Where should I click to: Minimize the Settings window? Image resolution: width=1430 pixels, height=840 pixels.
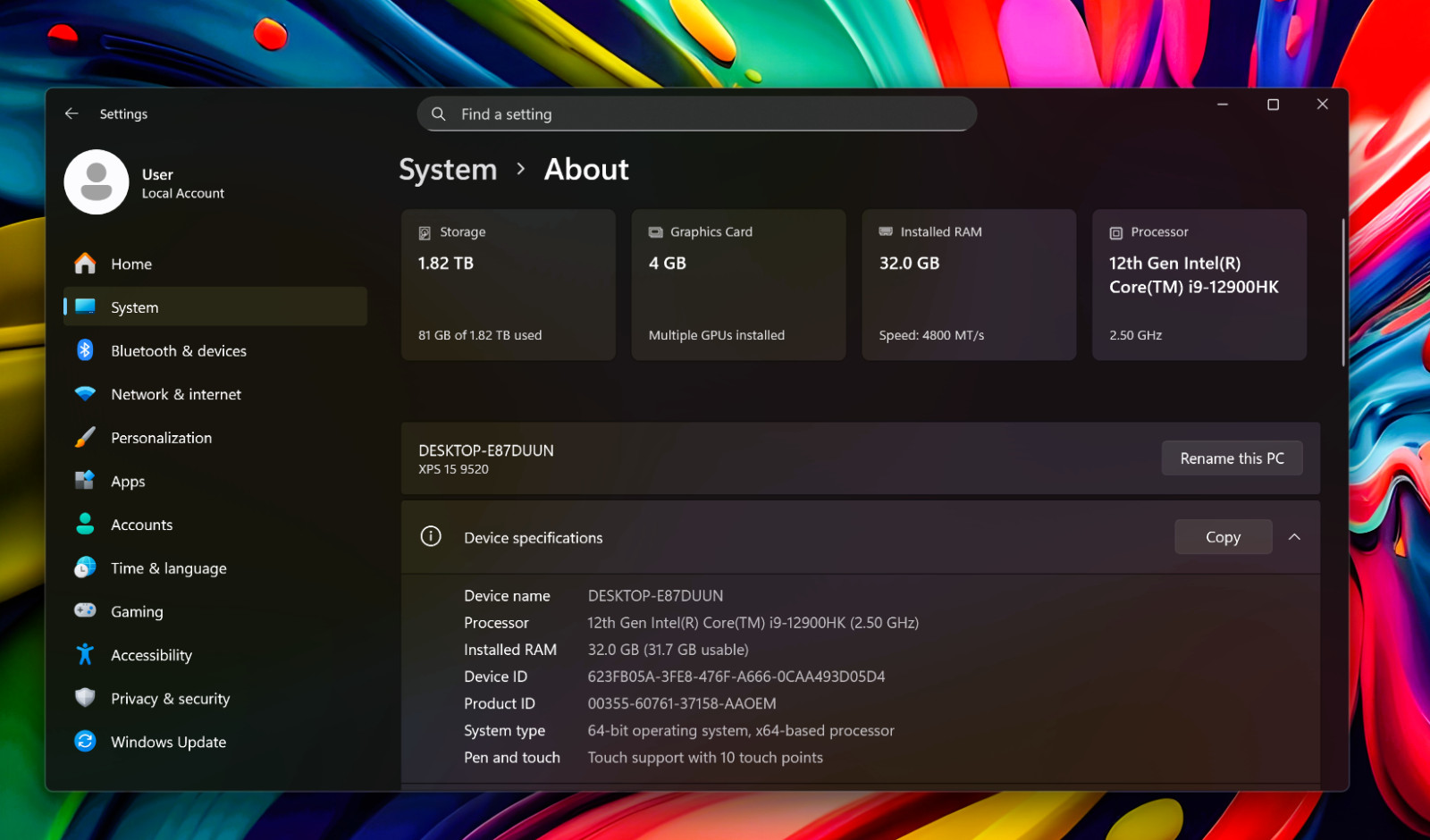tap(1223, 105)
